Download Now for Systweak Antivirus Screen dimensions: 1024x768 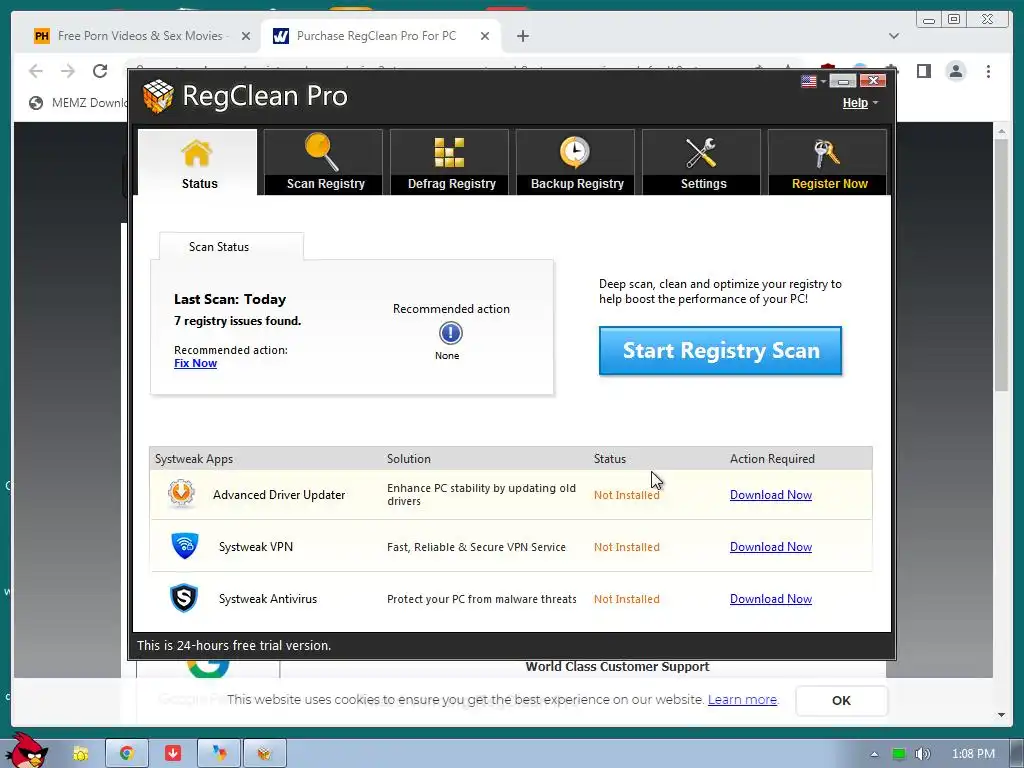(x=771, y=599)
